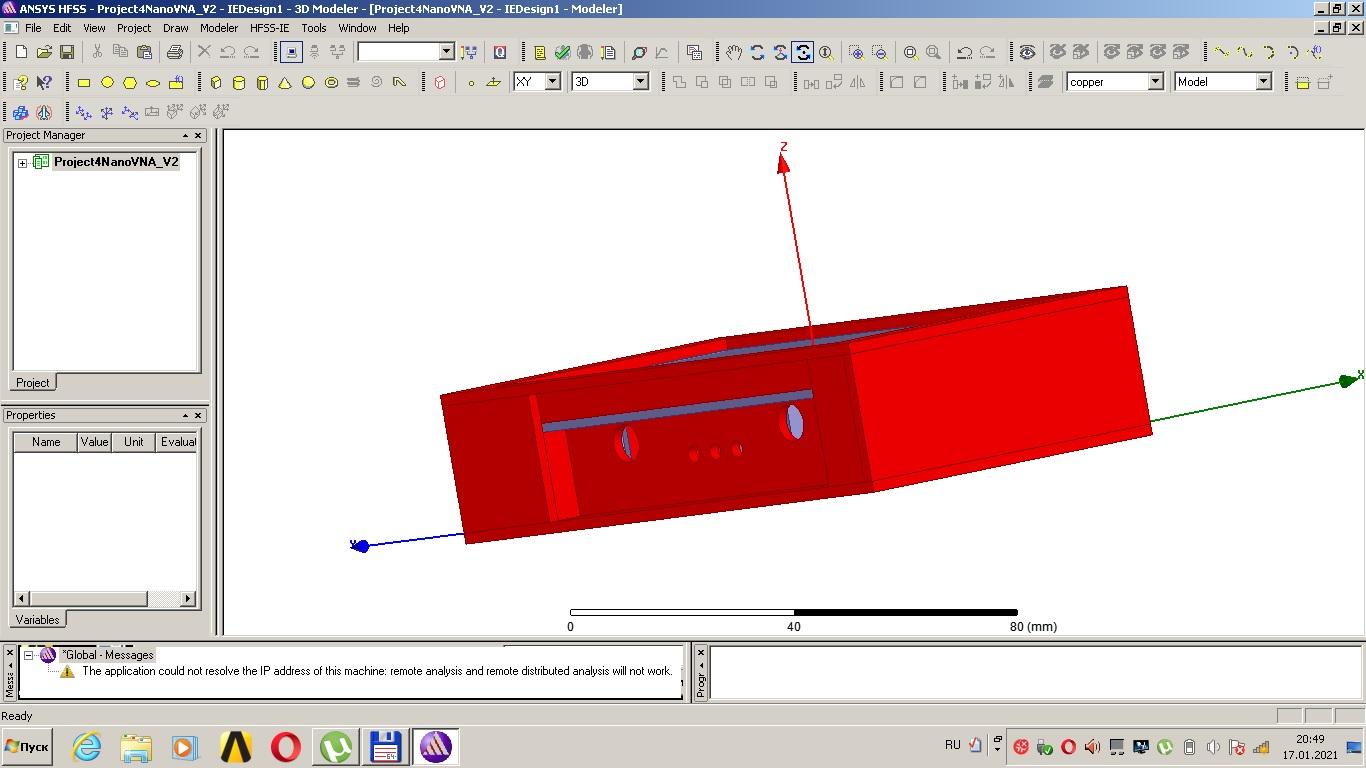
Task: Open the HFSS-IE menu
Action: tap(269, 28)
